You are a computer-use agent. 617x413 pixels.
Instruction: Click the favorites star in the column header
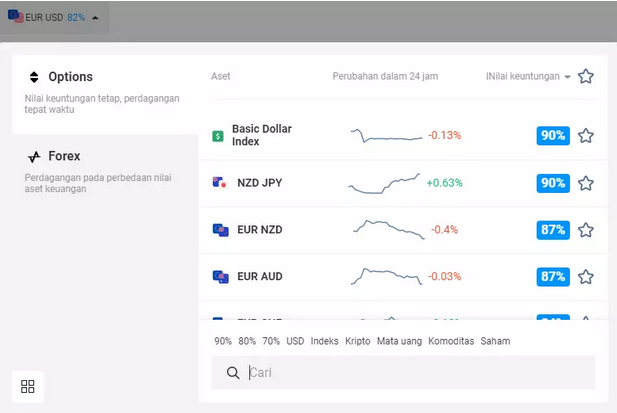coord(586,76)
